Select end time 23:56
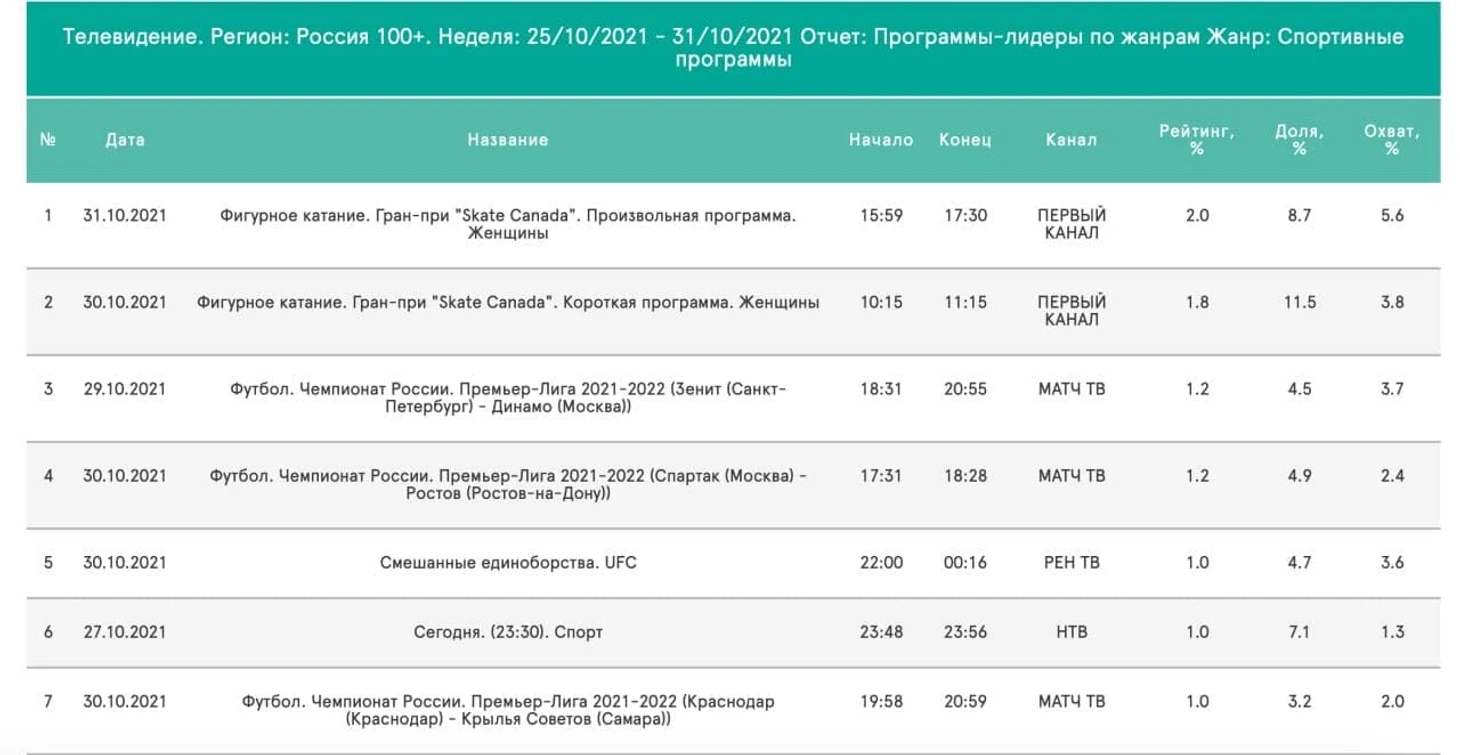The height and width of the screenshot is (755, 1460). pyautogui.click(x=965, y=632)
